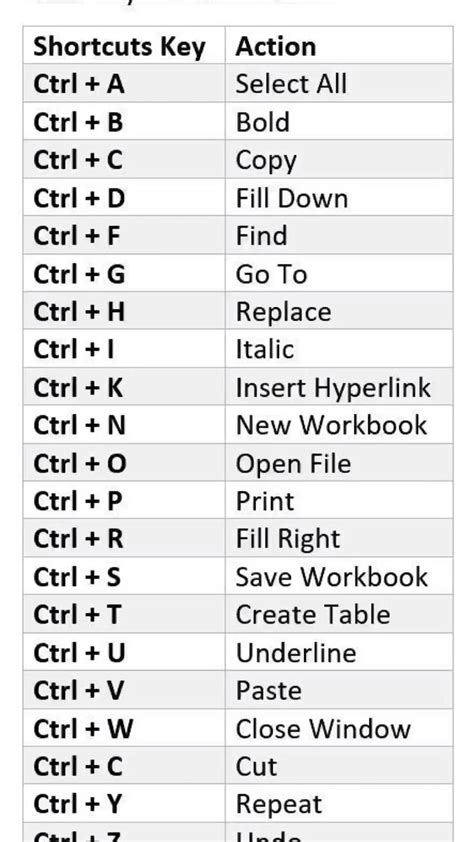The image size is (474, 842).
Task: Click the Repeat action cell
Action: pyautogui.click(x=339, y=804)
